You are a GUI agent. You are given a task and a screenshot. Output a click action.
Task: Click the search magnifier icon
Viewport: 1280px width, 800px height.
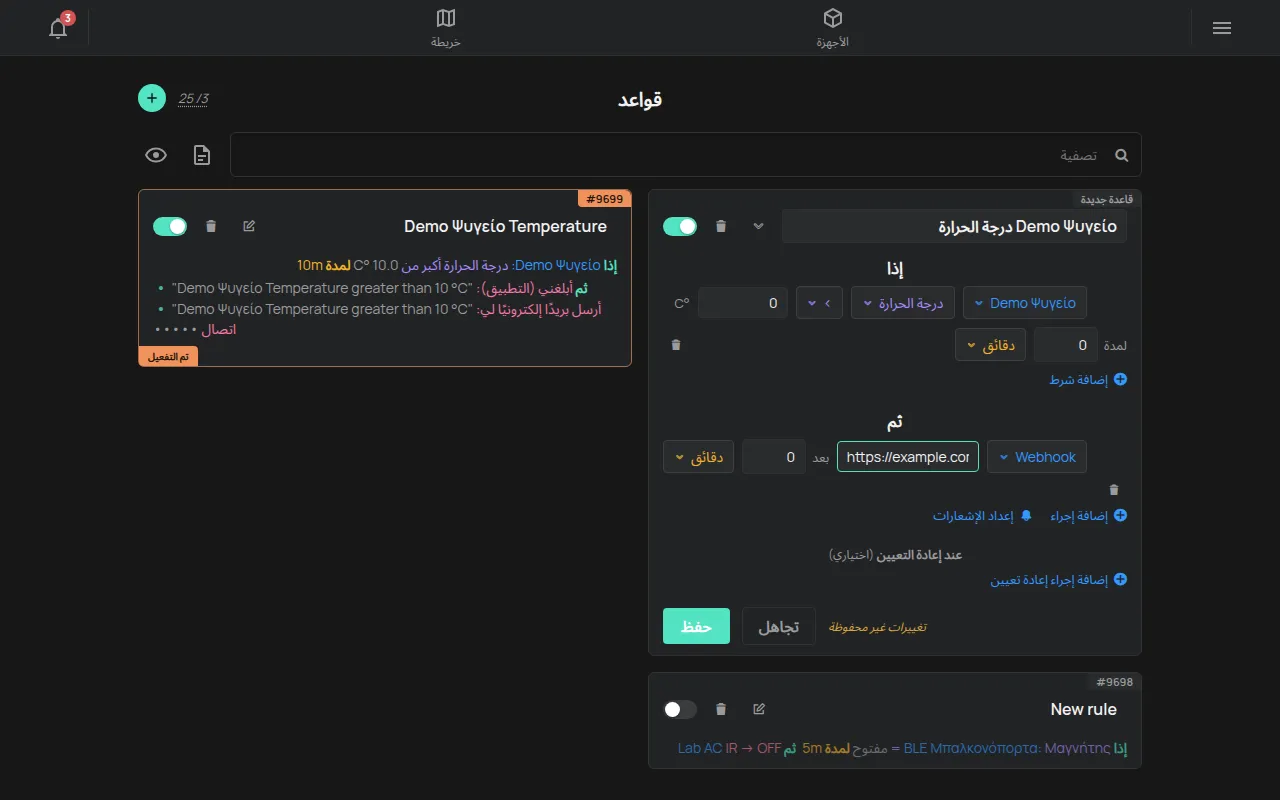coord(1121,155)
